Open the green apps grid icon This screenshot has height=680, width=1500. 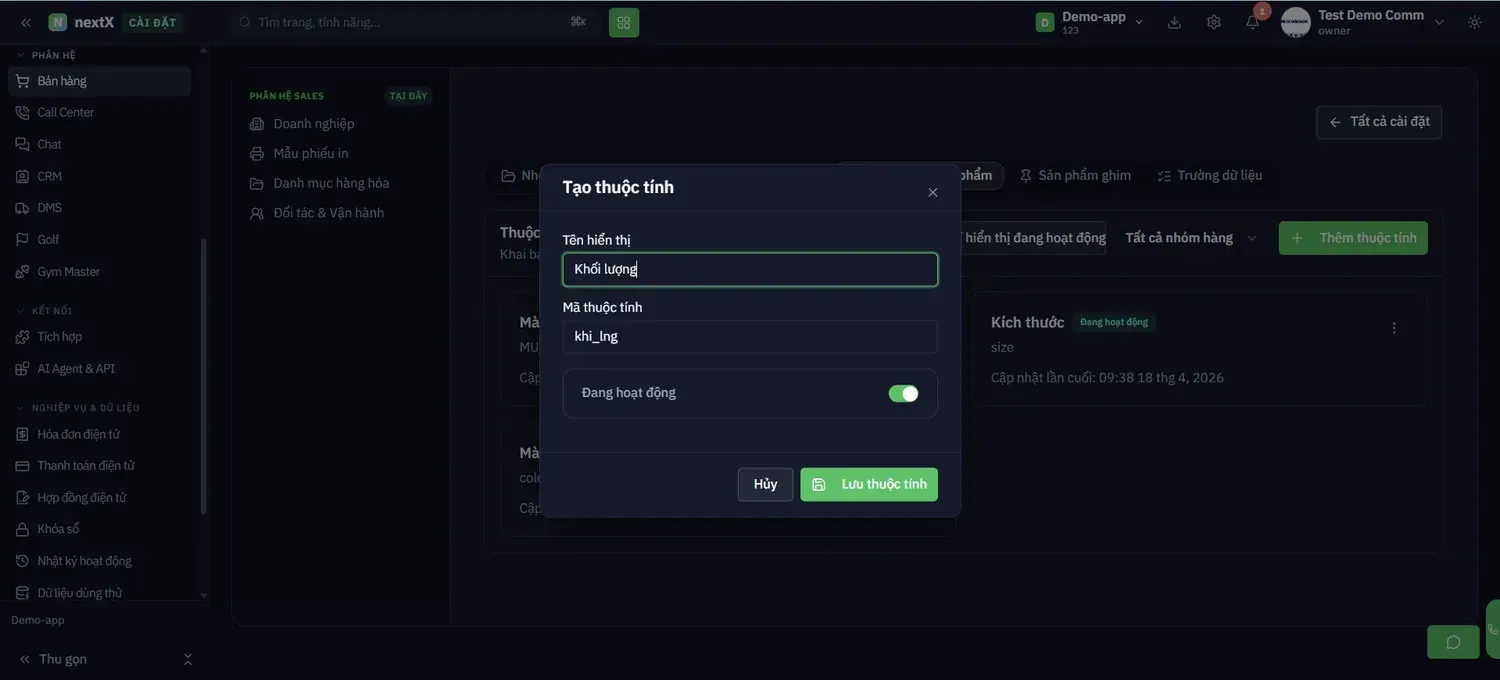point(624,22)
